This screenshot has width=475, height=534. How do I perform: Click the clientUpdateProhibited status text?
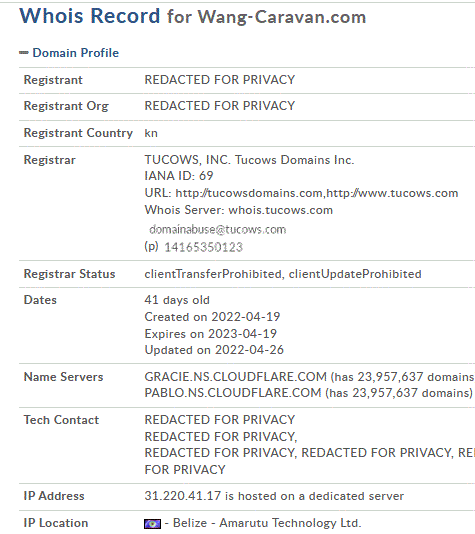tap(355, 274)
